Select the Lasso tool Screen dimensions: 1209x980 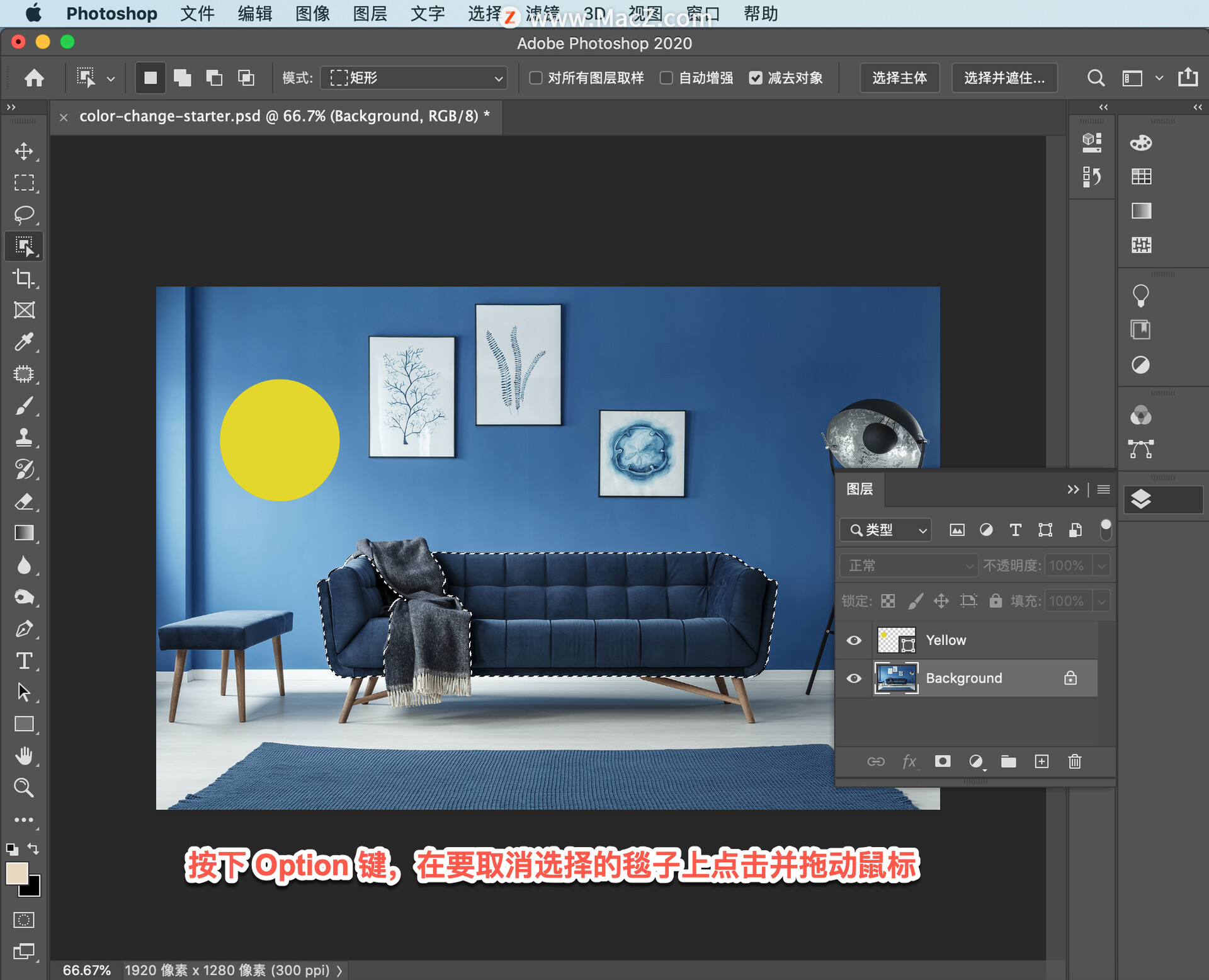[x=24, y=215]
